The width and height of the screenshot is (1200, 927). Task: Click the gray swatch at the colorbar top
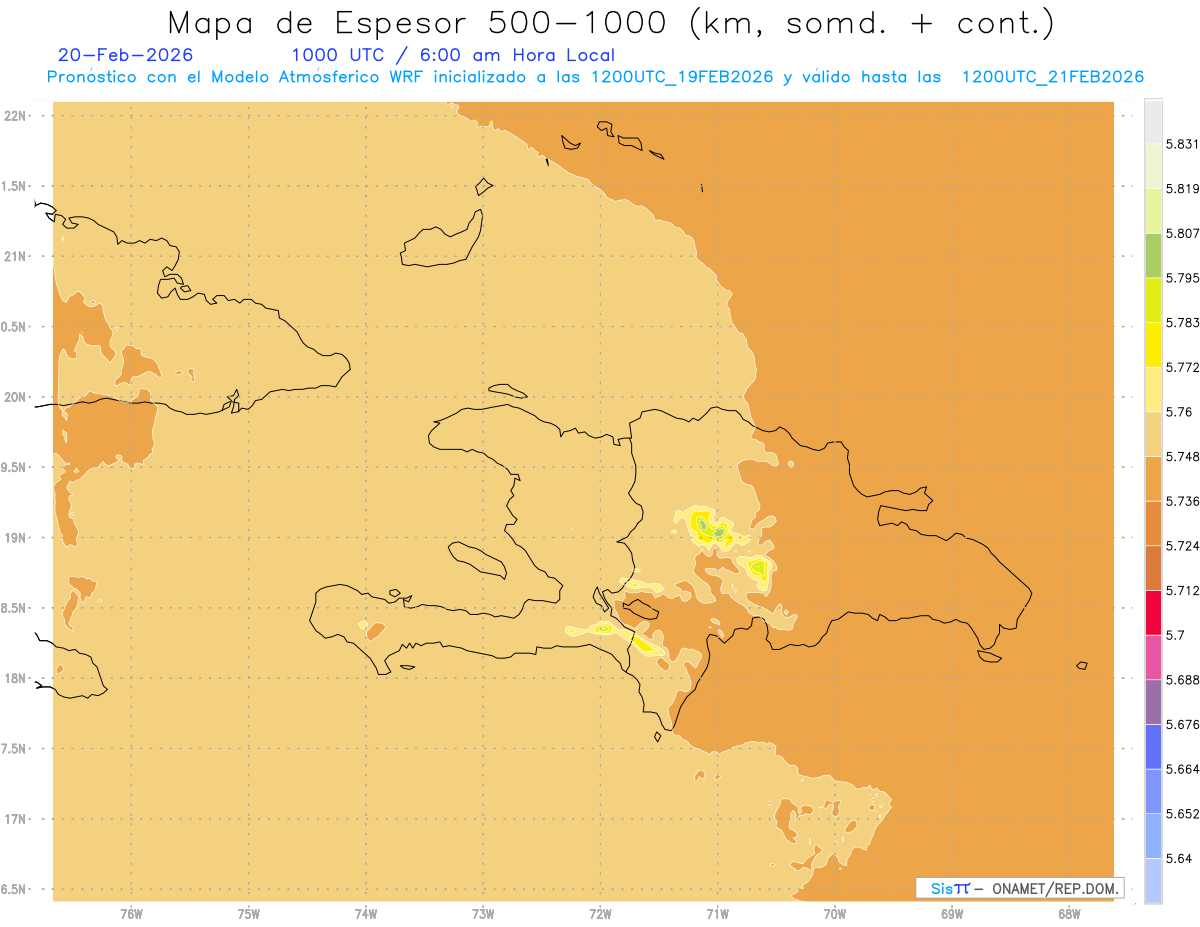1153,121
